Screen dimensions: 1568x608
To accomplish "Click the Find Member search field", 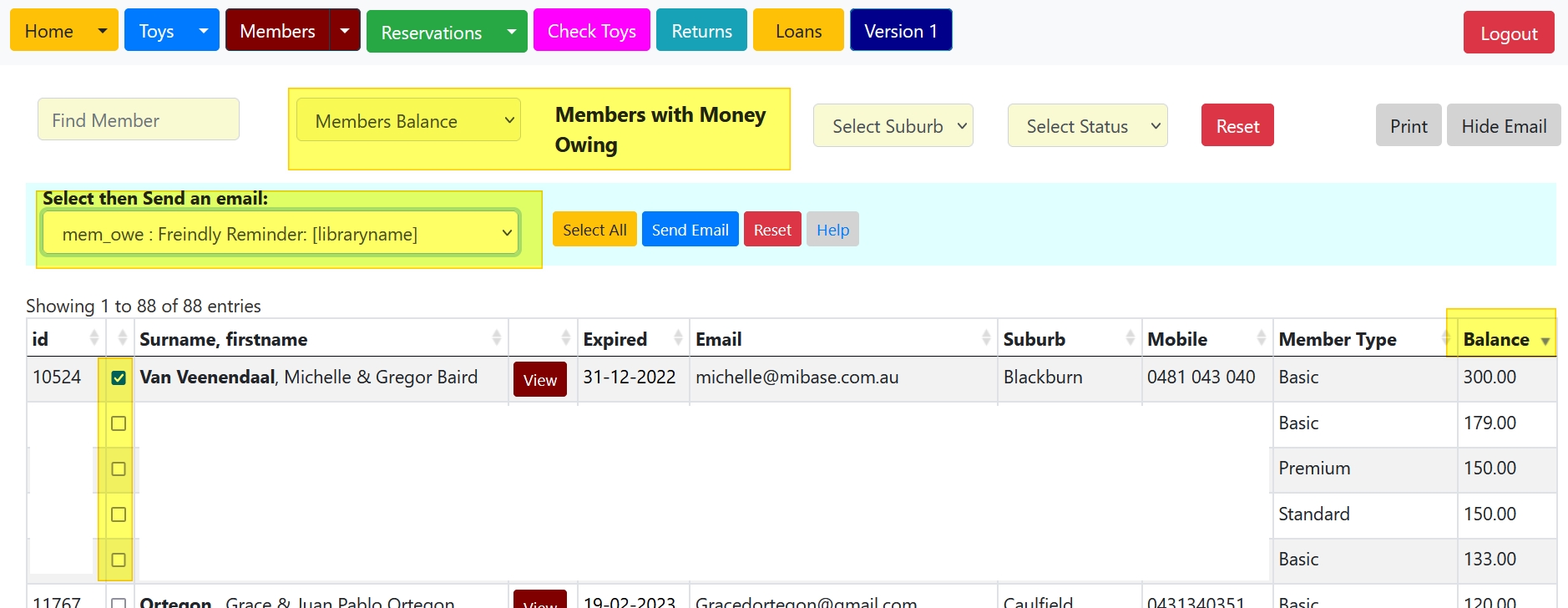I will pos(139,120).
